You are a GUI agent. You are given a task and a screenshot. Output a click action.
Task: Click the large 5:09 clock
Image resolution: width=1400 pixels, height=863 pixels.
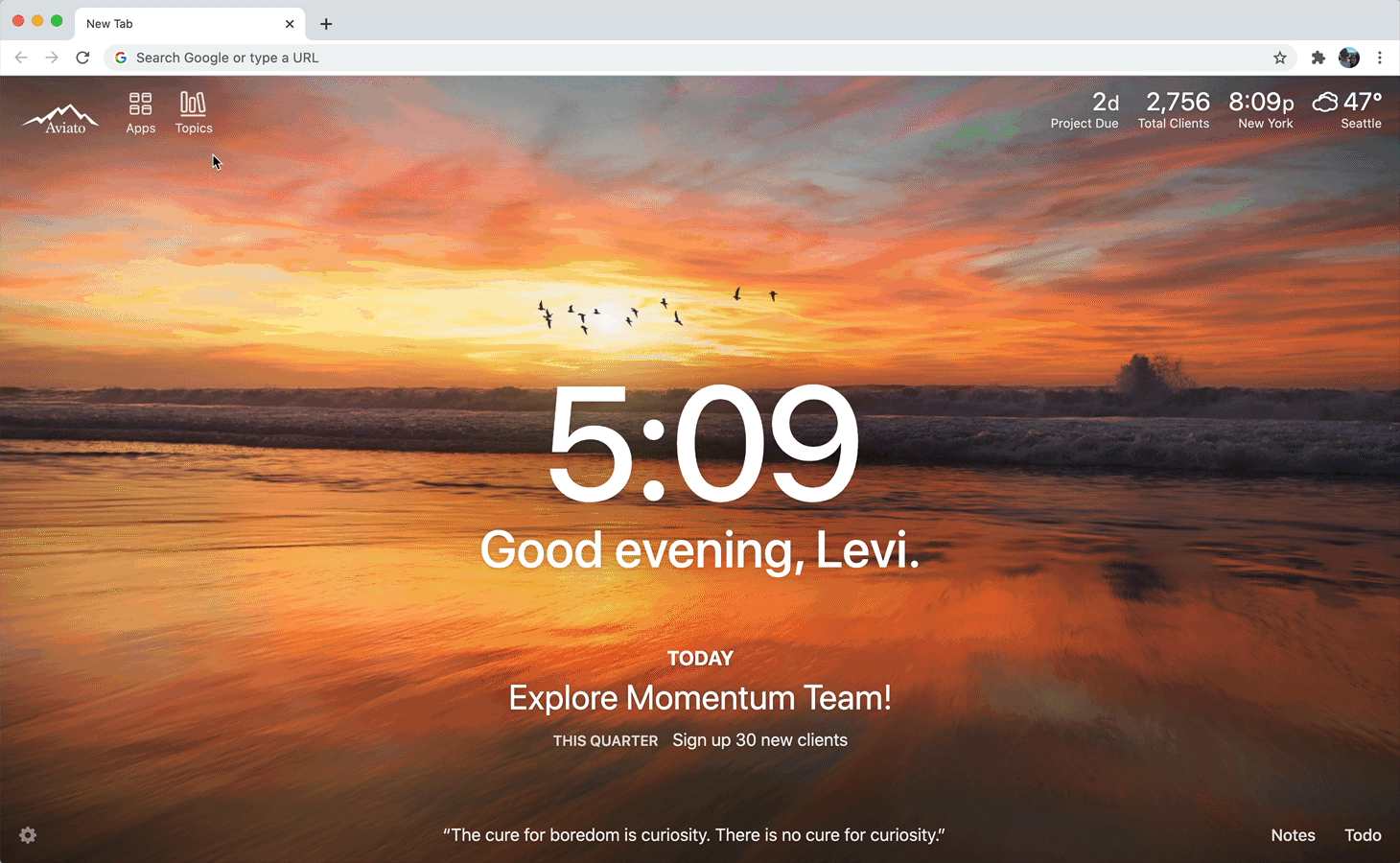703,444
